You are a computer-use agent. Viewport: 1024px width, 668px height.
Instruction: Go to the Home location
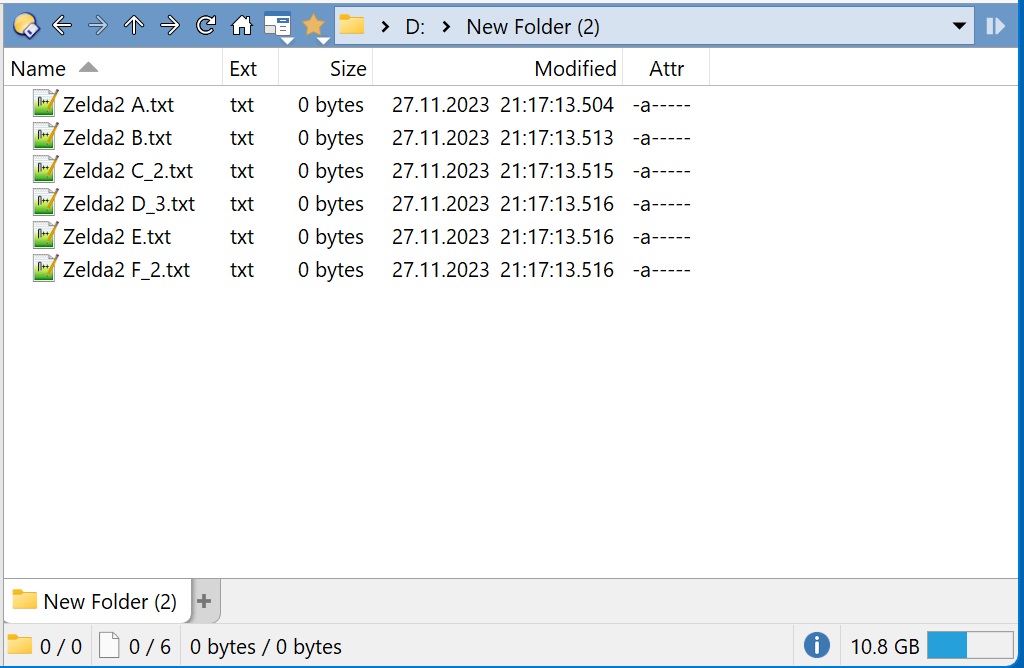pyautogui.click(x=242, y=25)
